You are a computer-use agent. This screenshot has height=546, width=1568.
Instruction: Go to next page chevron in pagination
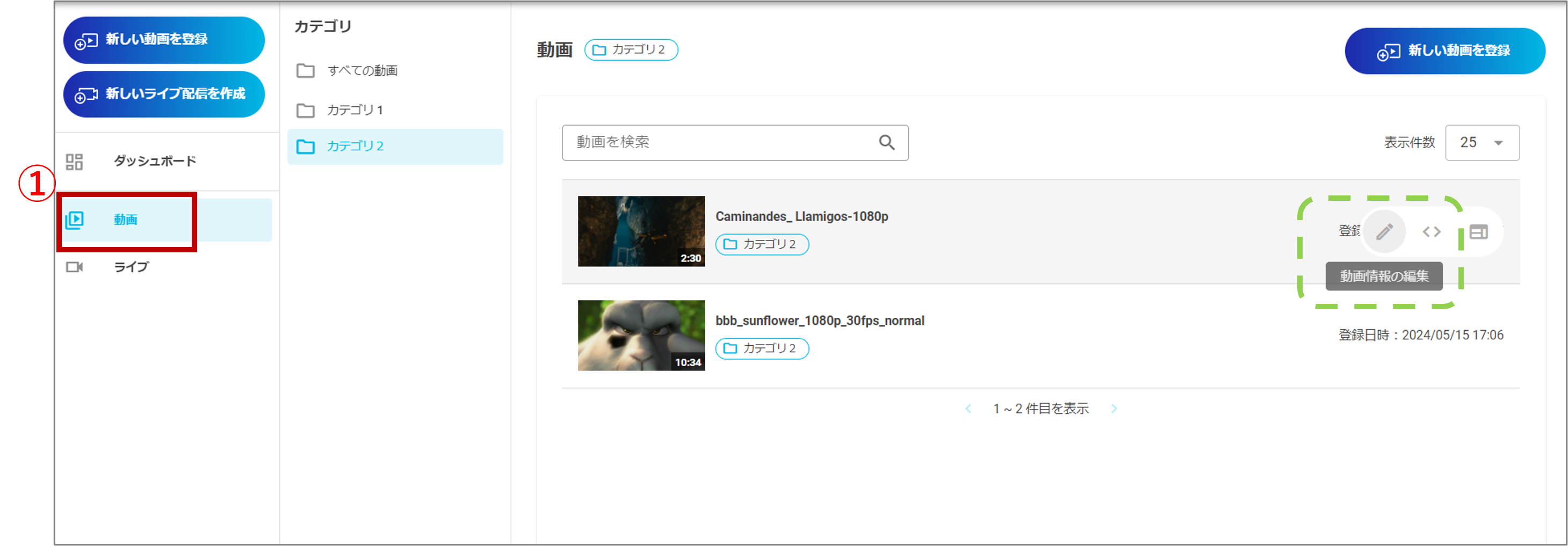1114,409
